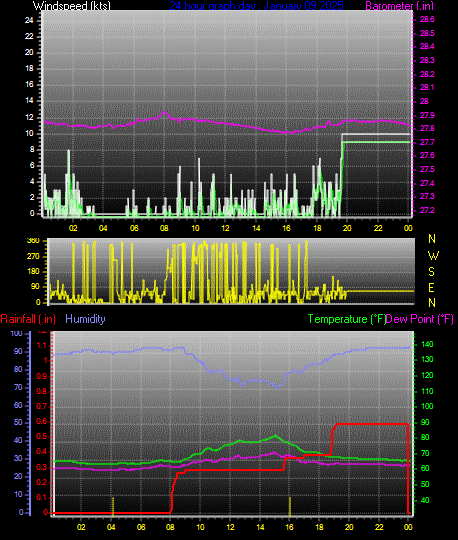458x540 pixels.
Task: Click the Windspeed (kts) axis title
Action: click(x=72, y=6)
